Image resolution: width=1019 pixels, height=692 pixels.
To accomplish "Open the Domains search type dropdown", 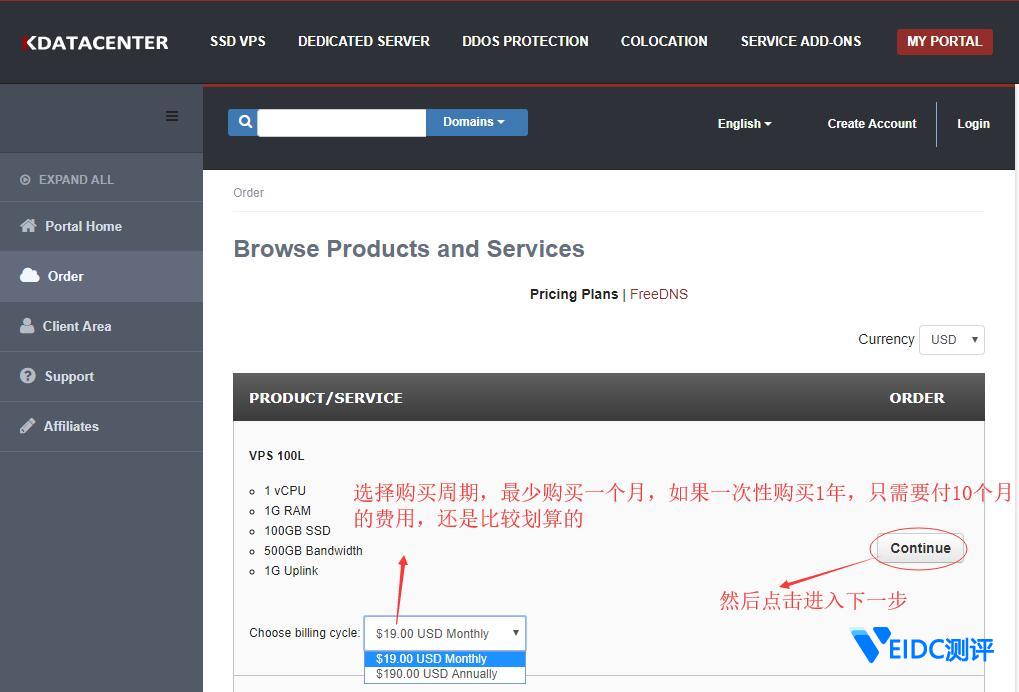I will pyautogui.click(x=475, y=121).
